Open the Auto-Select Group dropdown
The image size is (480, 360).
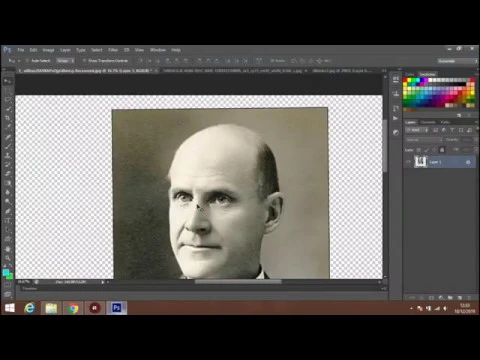65,61
